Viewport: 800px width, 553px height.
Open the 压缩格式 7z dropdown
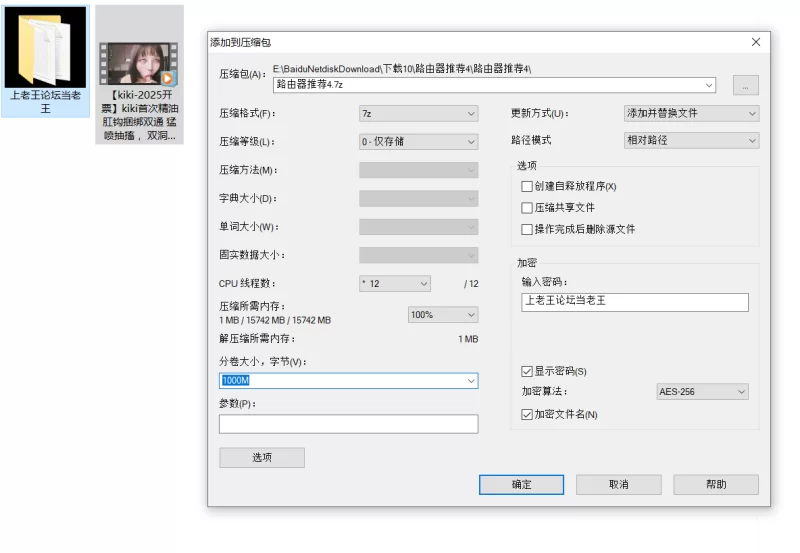tap(418, 113)
